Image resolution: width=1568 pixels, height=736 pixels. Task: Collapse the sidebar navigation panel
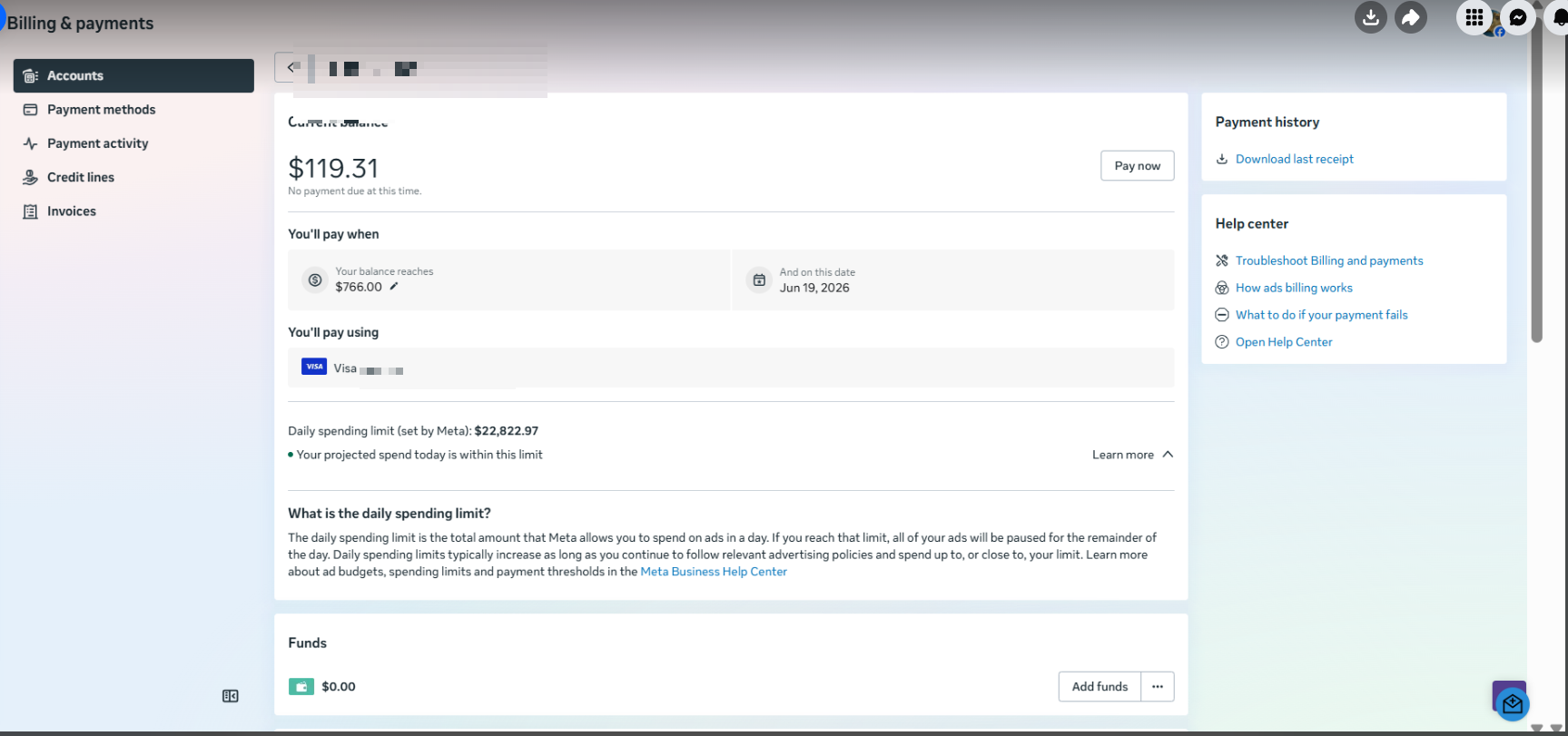pos(231,696)
